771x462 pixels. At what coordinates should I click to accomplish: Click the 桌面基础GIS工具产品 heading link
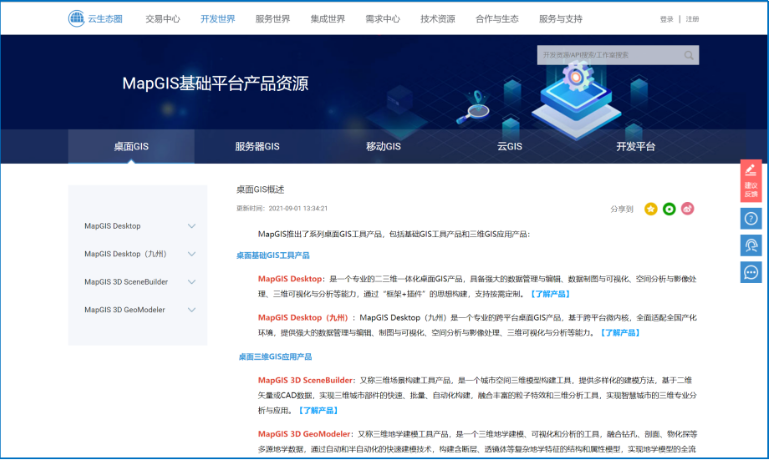(273, 256)
